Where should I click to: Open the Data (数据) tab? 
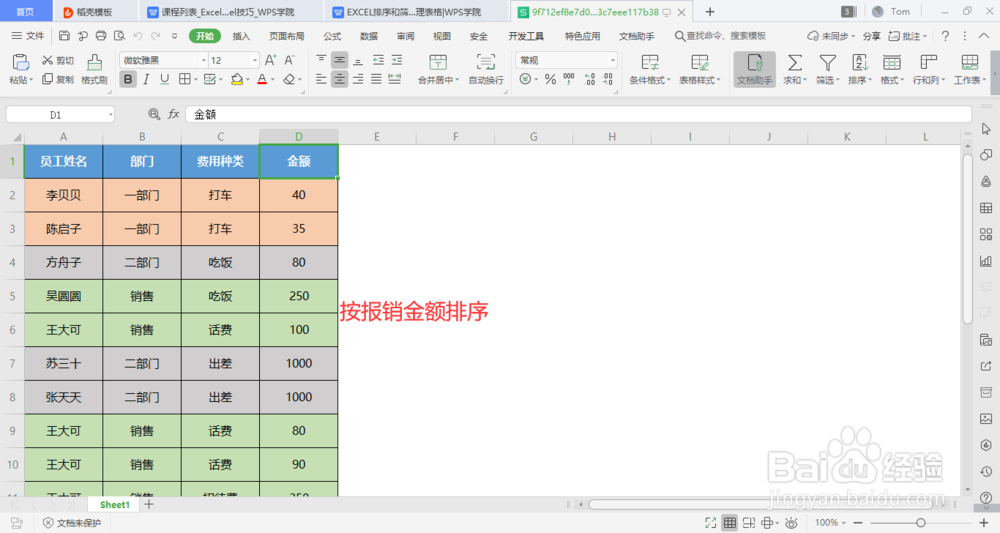click(369, 36)
